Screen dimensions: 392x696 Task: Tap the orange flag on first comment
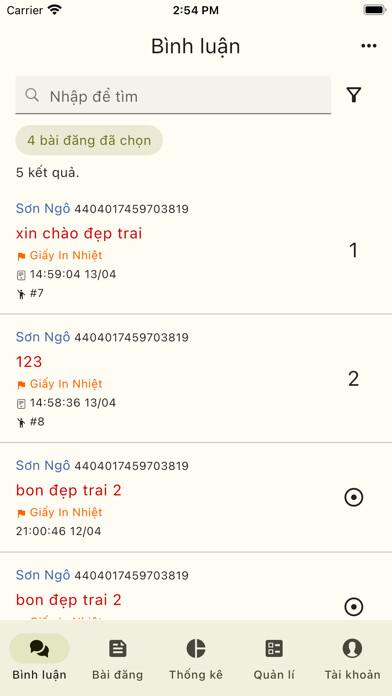(x=21, y=256)
